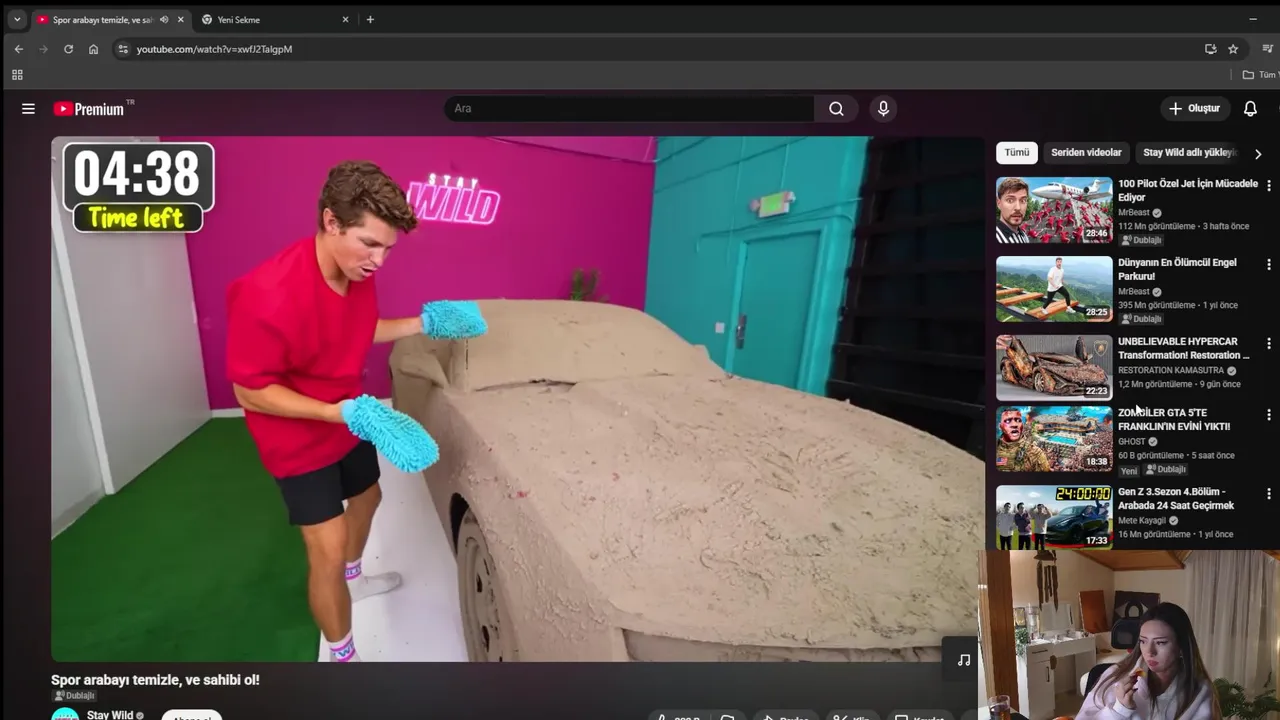Open options for 'Gen Z 3.Sezon 4.Bölüm' video
The image size is (1280, 720).
pyautogui.click(x=1269, y=494)
